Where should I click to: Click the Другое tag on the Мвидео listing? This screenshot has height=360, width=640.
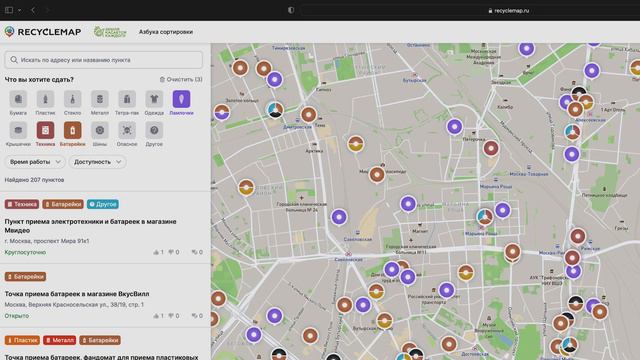pyautogui.click(x=103, y=204)
